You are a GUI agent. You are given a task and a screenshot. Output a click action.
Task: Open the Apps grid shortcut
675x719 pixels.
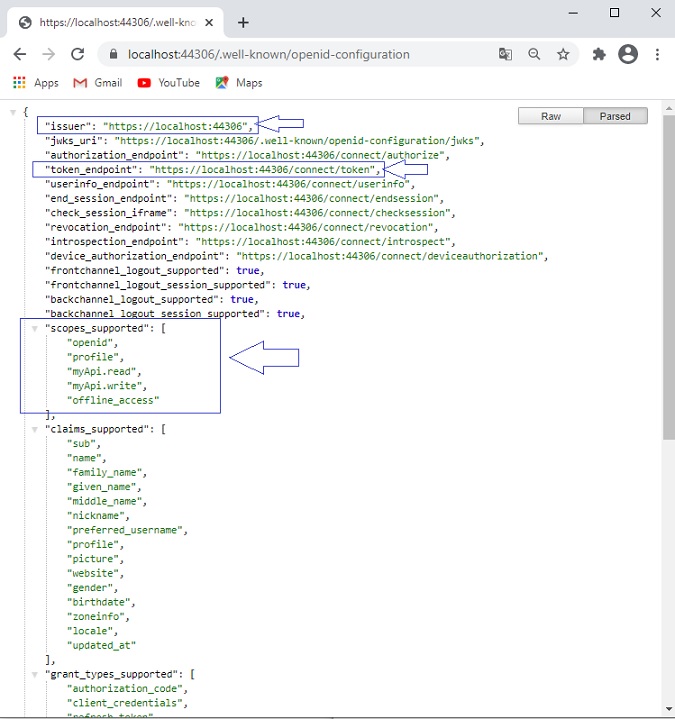36,83
